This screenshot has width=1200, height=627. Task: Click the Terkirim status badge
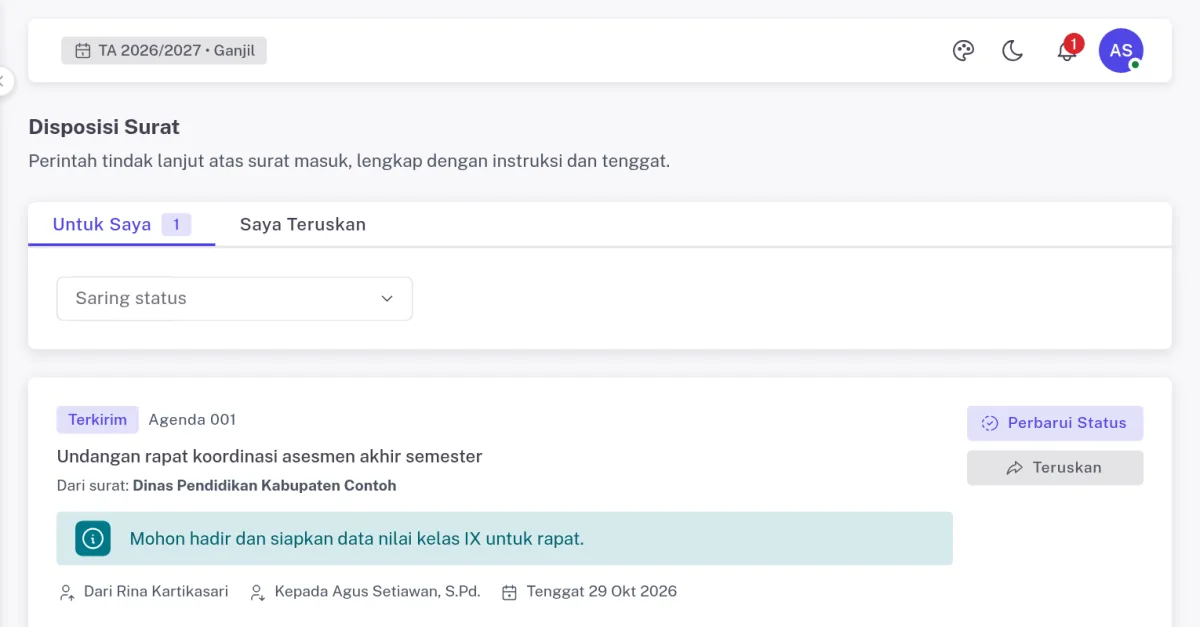(x=98, y=420)
